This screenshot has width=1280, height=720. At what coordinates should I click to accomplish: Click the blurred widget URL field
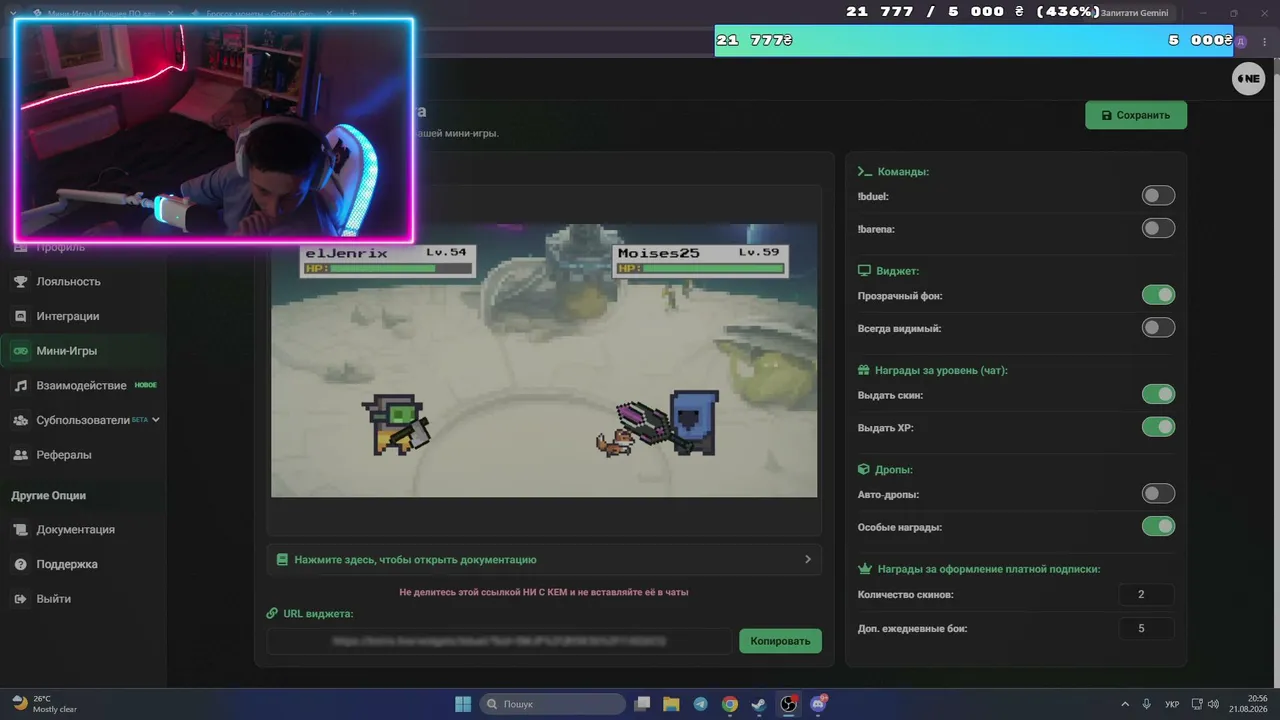point(499,641)
